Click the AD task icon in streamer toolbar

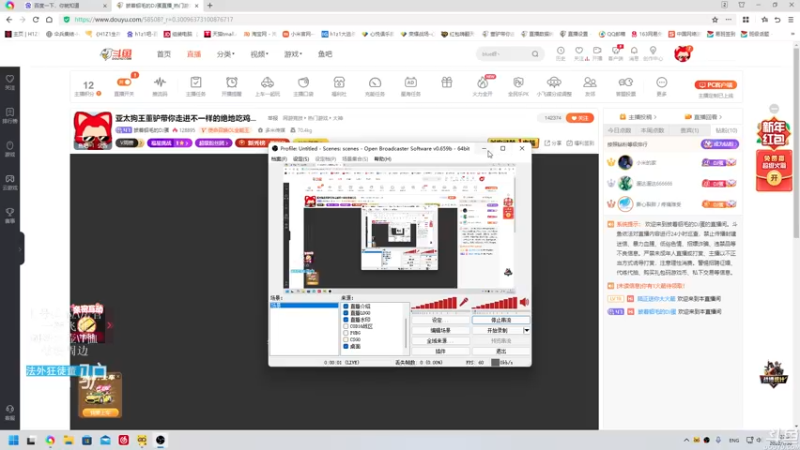[x=411, y=82]
